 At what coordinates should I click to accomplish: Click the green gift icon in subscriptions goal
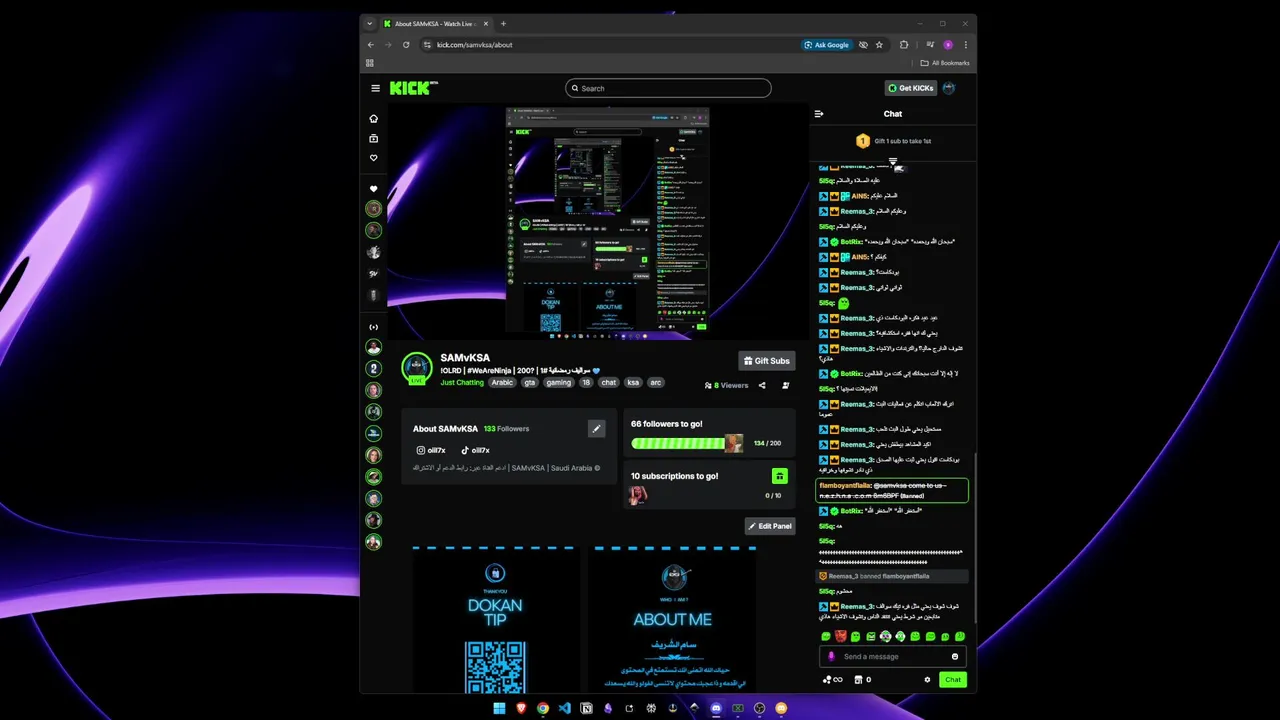(x=779, y=476)
